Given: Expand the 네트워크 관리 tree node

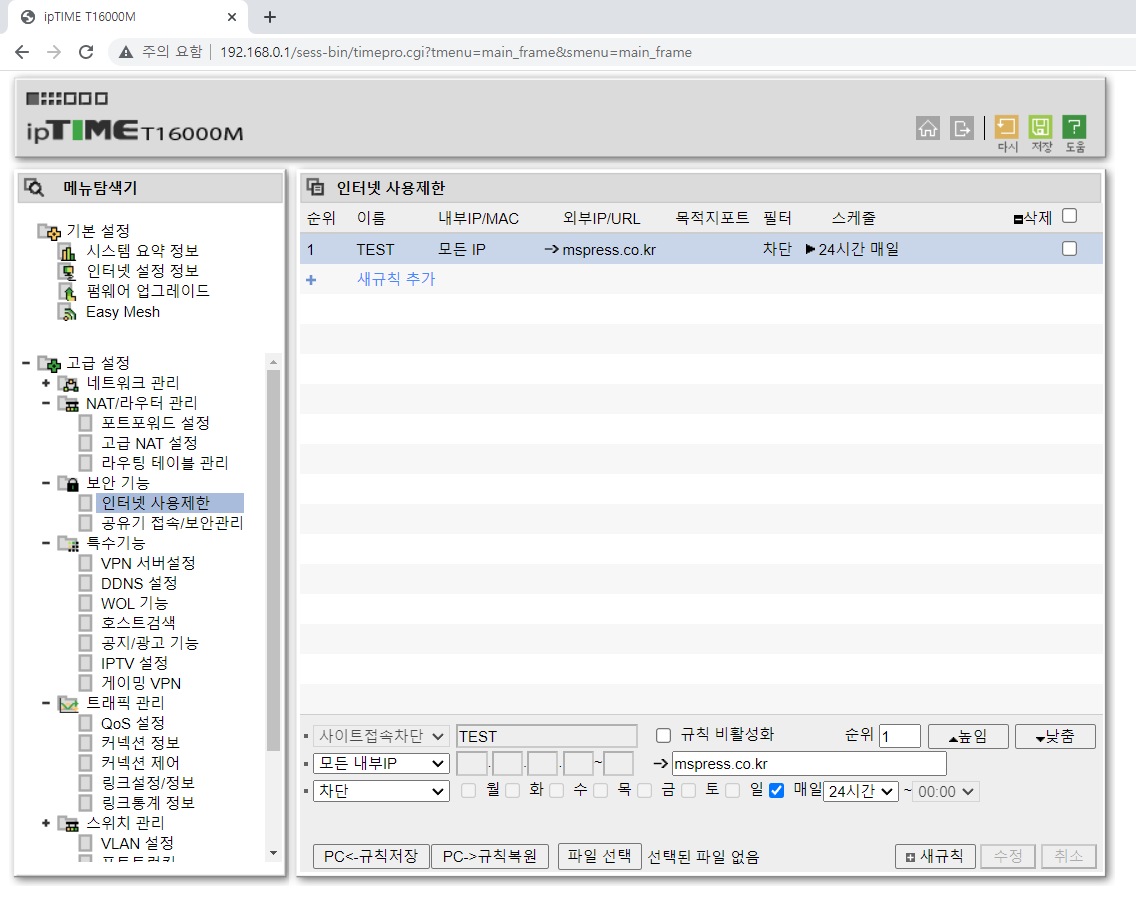Looking at the screenshot, I should pos(46,383).
